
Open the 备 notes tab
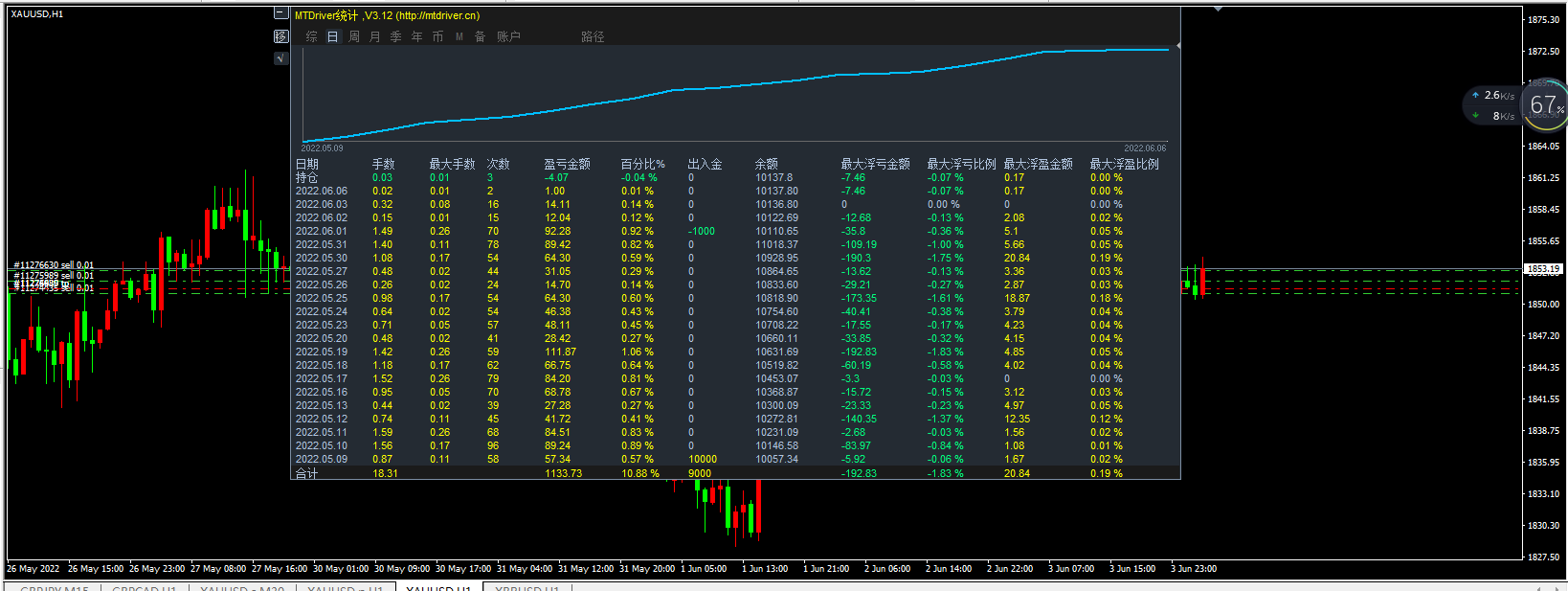pyautogui.click(x=481, y=36)
